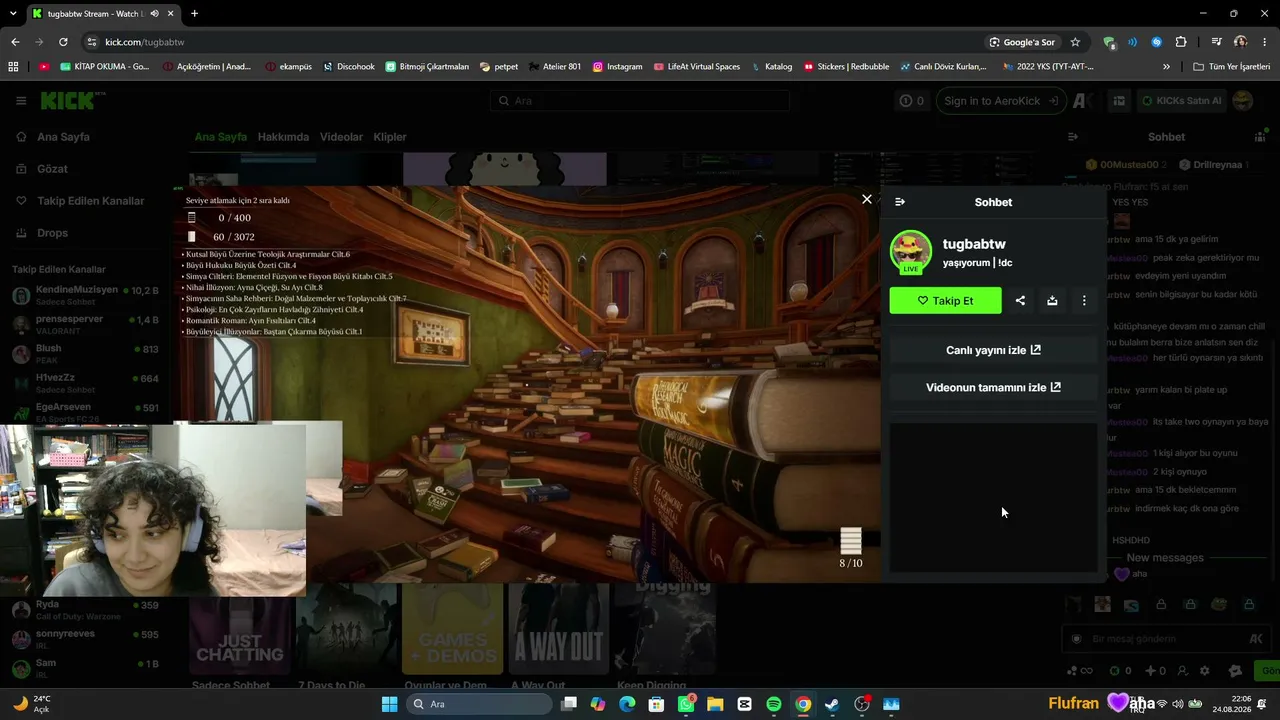Switch to the Videolar channel tab
1280x720 pixels.
341,137
